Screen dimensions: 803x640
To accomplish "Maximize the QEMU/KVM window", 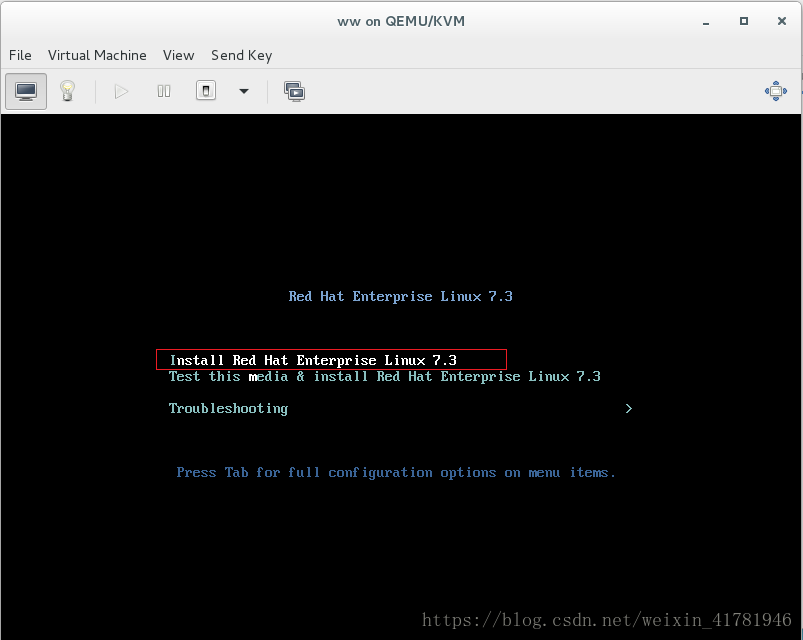I will pos(744,21).
